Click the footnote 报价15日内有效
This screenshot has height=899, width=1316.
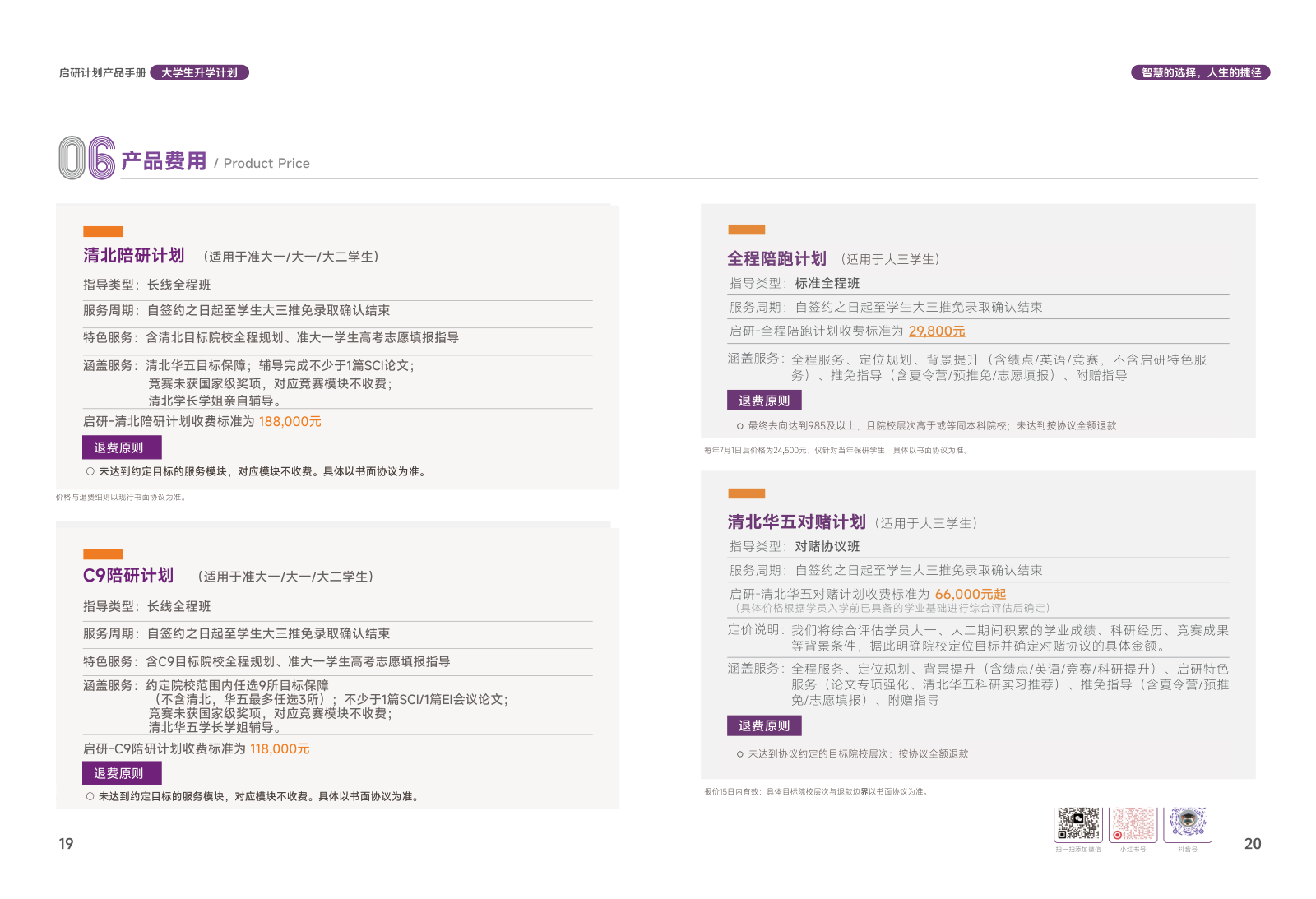817,792
